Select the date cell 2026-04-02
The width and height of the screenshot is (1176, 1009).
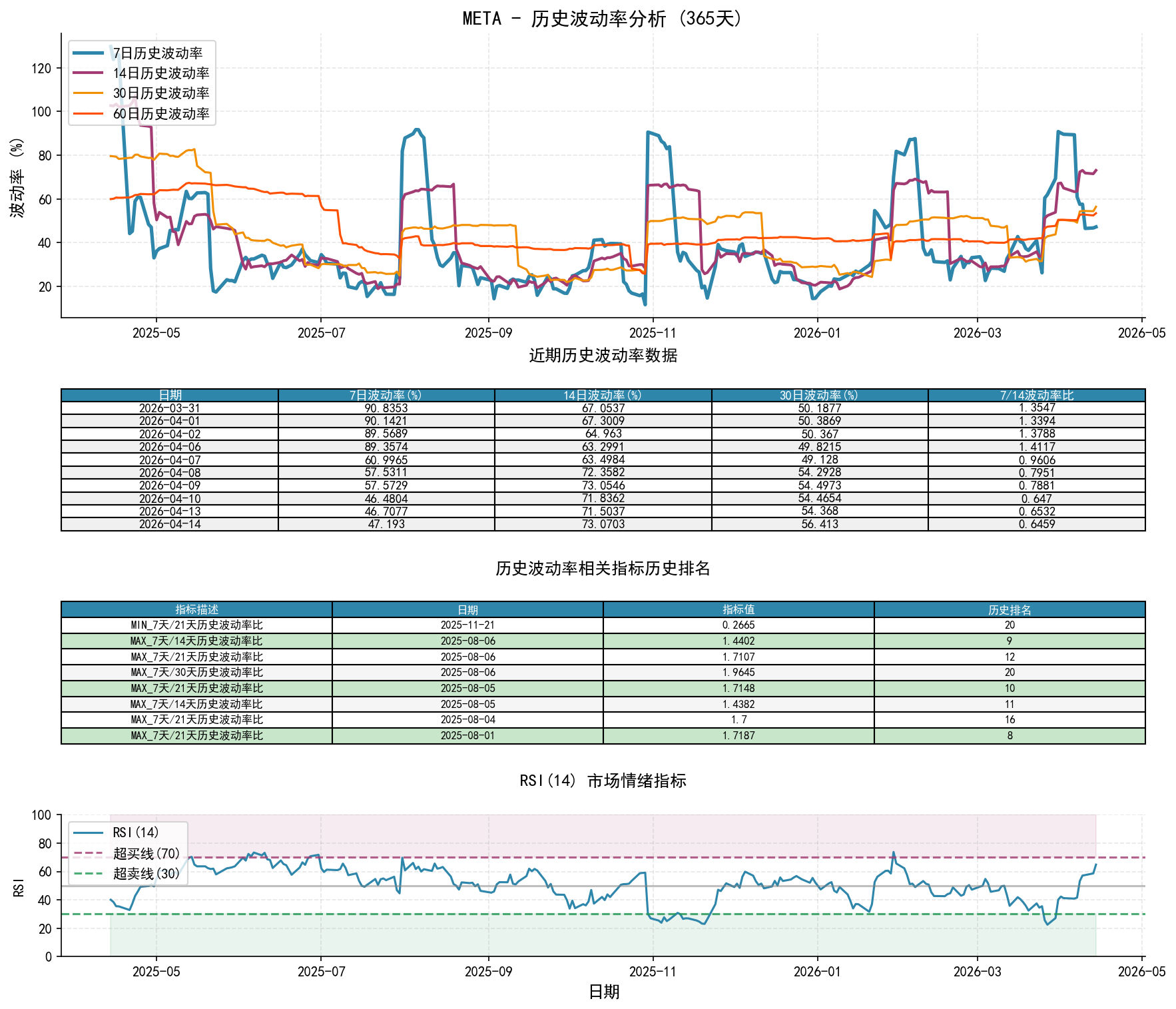pos(170,434)
